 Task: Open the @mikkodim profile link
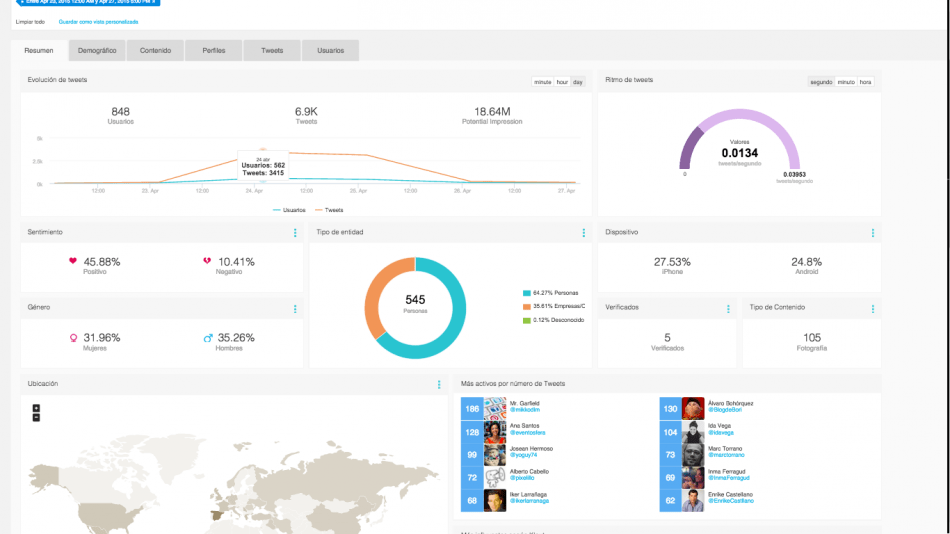(x=525, y=410)
